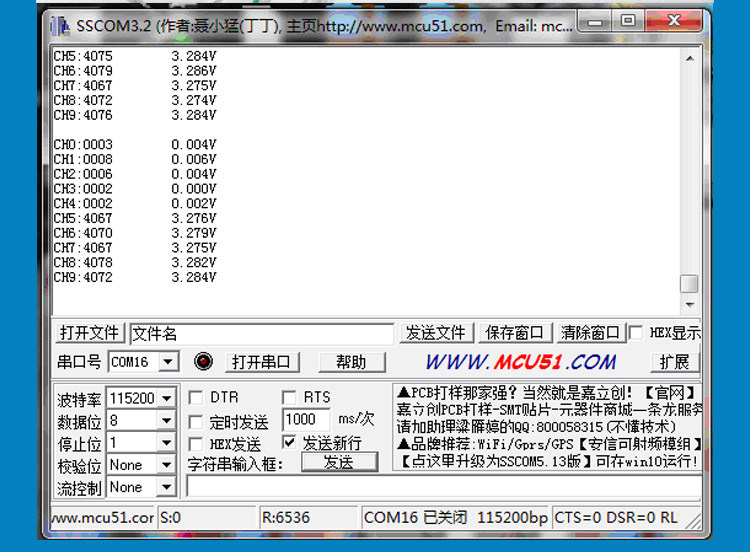750x552 pixels.
Task: Click the string input box below 字符串输入框
Action: coord(444,486)
